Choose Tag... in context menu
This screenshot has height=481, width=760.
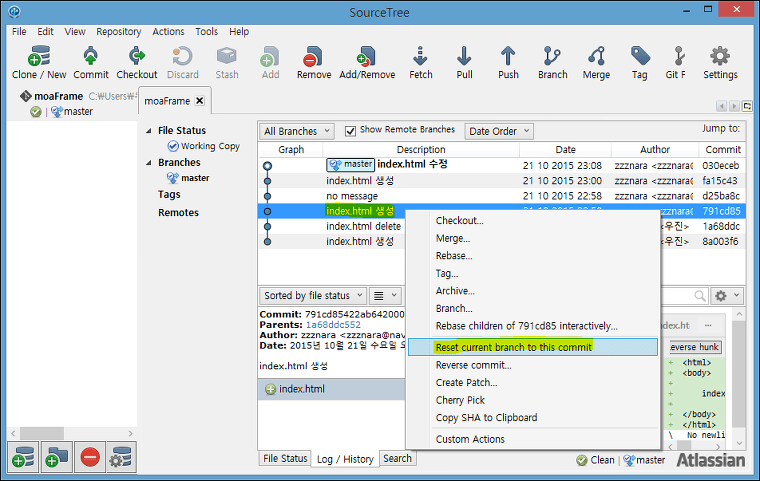pyautogui.click(x=533, y=273)
